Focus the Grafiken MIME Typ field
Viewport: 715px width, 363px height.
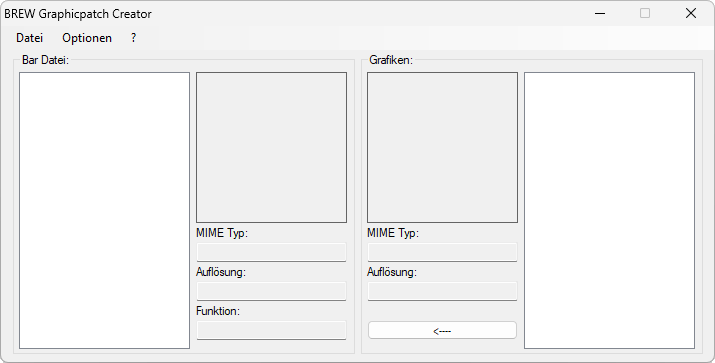click(442, 252)
